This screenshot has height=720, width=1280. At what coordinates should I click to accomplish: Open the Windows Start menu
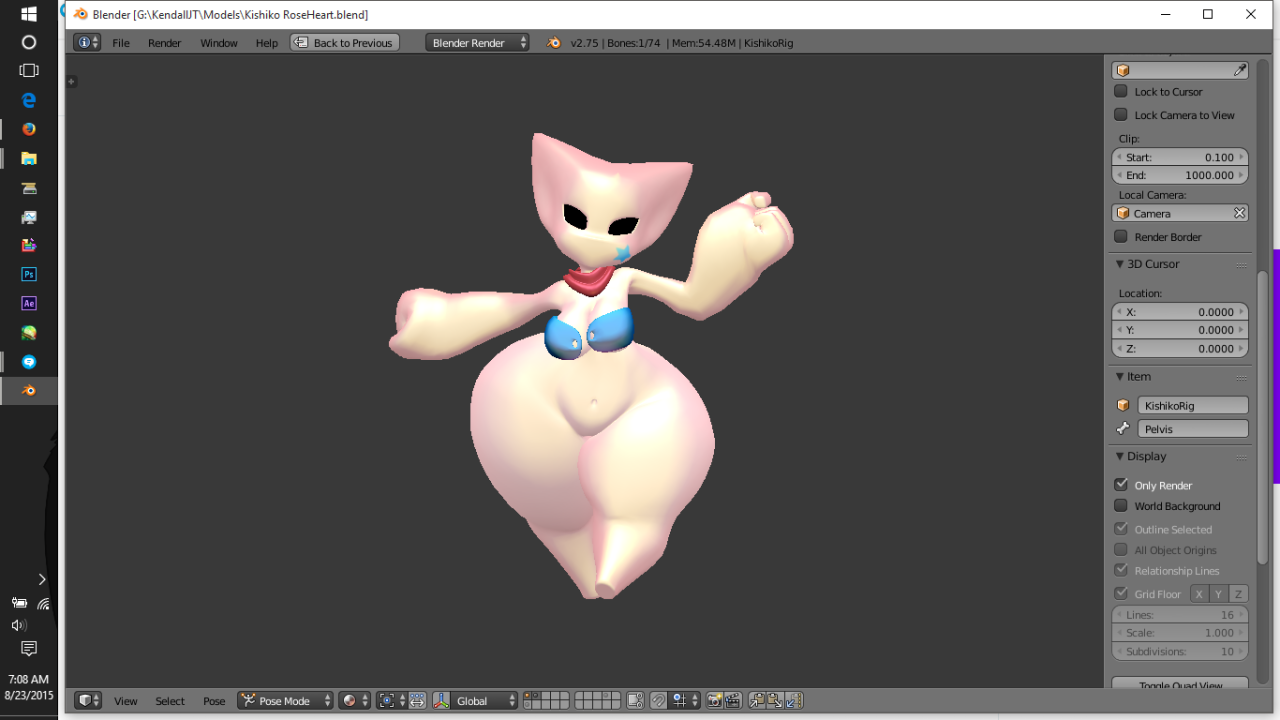click(29, 14)
